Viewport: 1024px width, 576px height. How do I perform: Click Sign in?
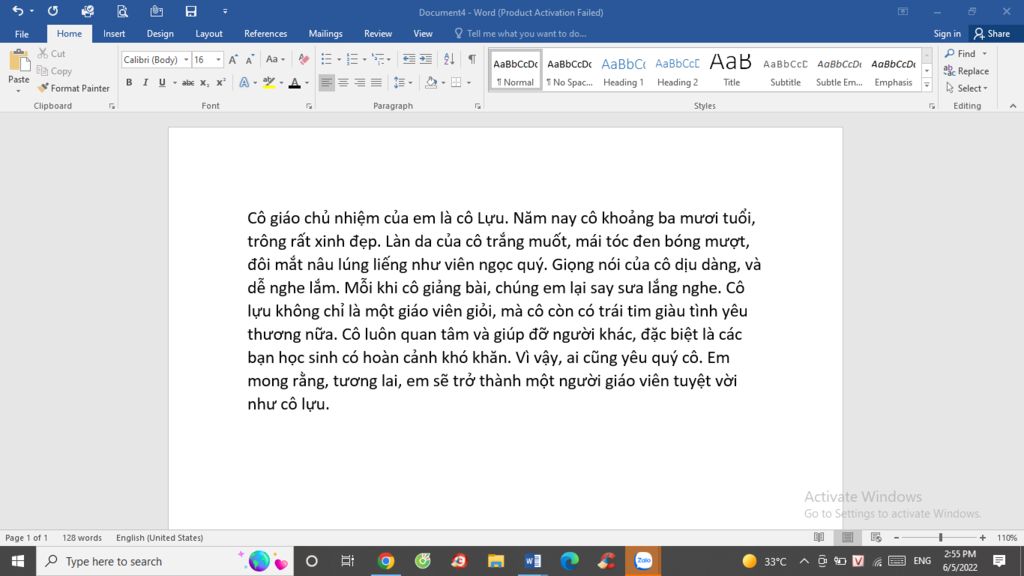click(x=947, y=34)
